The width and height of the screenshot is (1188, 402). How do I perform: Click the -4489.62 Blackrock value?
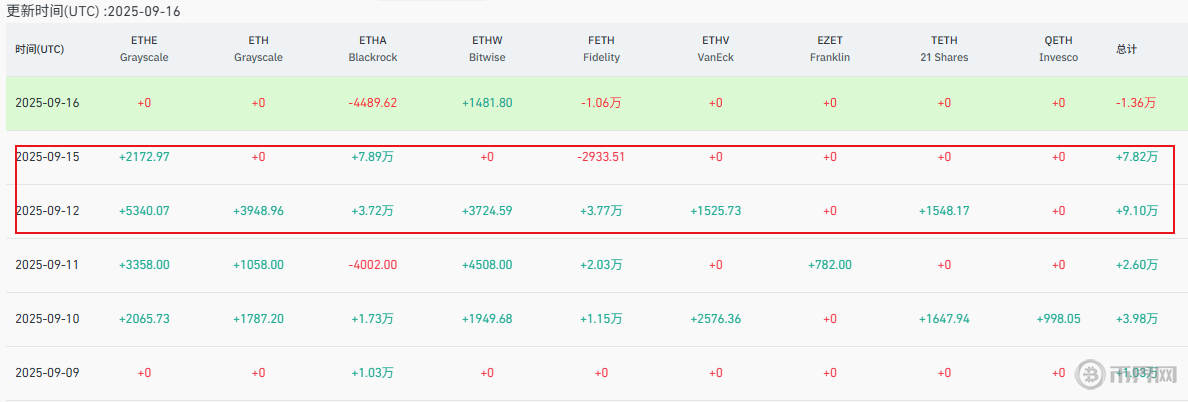[373, 103]
